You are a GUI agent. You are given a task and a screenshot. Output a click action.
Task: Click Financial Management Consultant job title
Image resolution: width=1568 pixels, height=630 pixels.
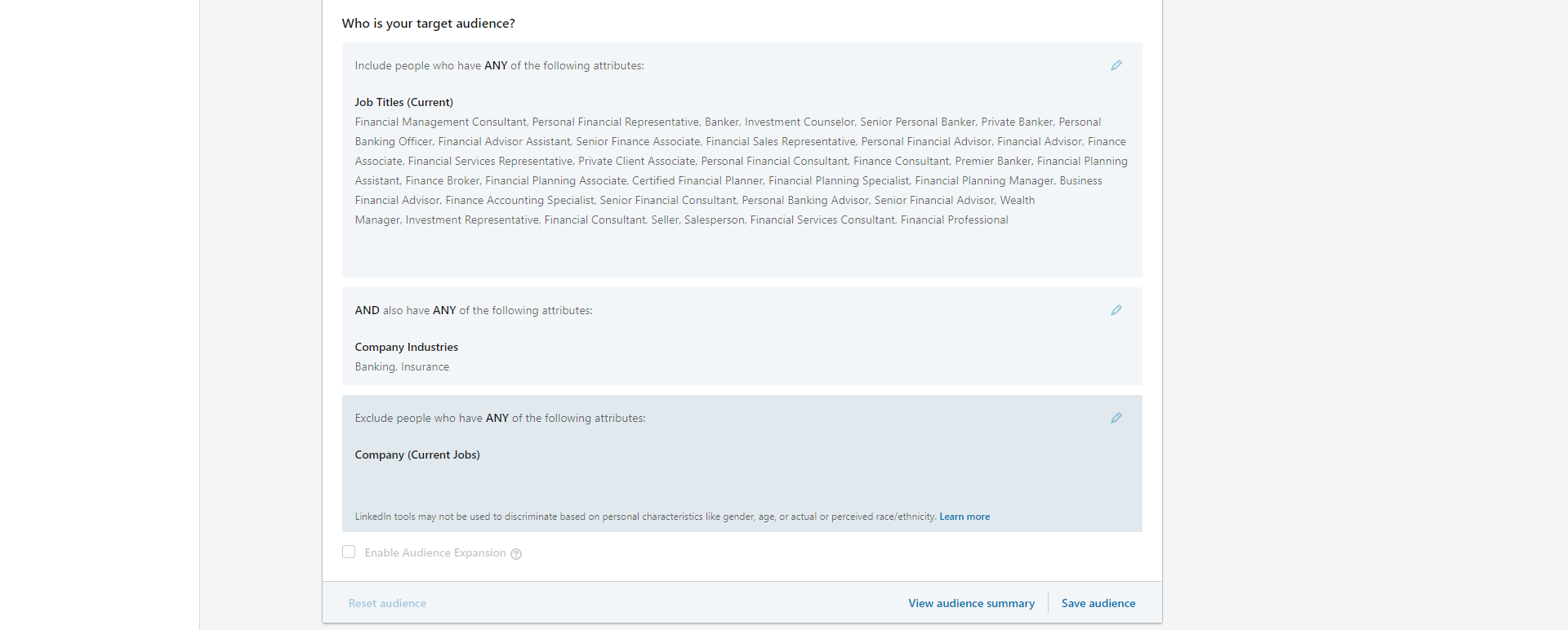pyautogui.click(x=440, y=122)
